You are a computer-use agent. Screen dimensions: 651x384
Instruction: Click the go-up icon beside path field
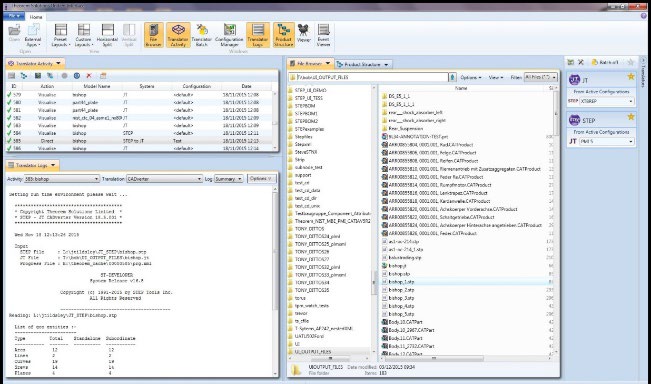tap(453, 77)
